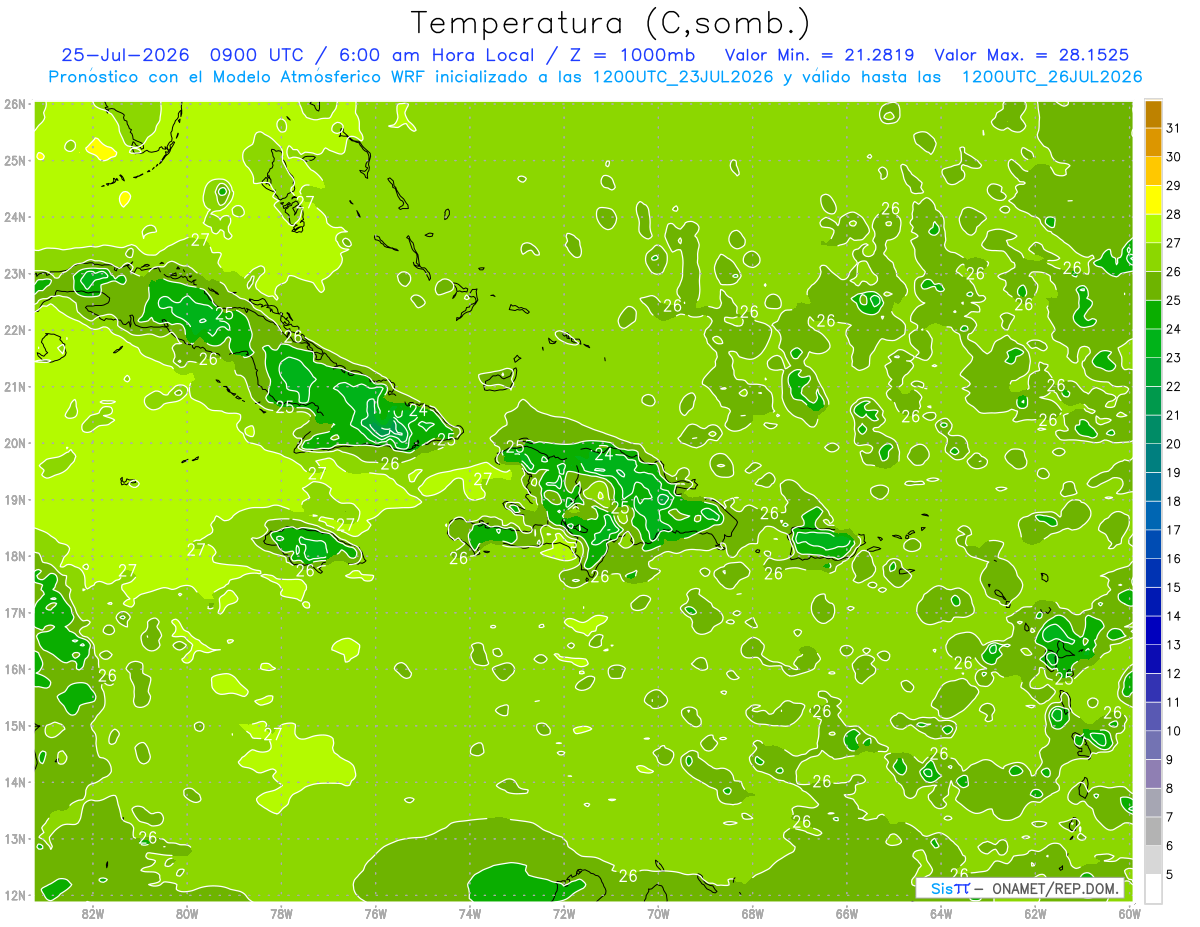Pick the orange-brown swatch above legend 31

[x=1153, y=114]
